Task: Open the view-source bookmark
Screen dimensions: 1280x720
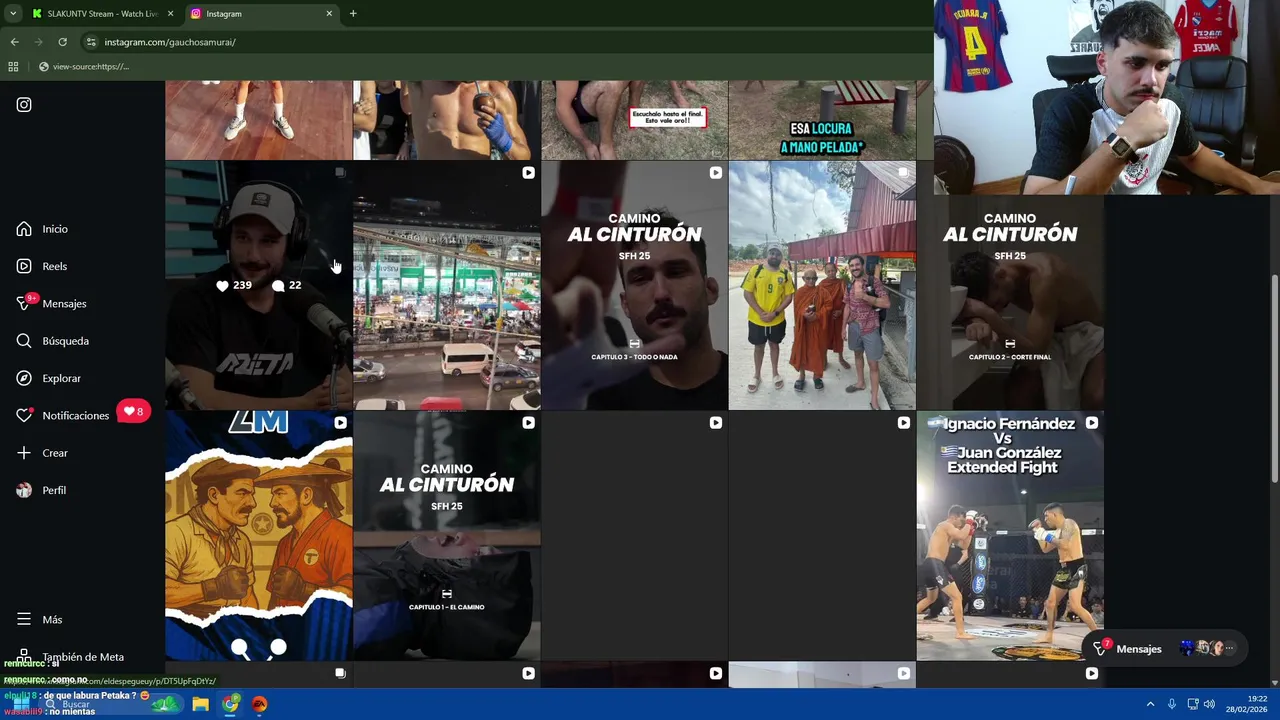Action: click(x=84, y=67)
